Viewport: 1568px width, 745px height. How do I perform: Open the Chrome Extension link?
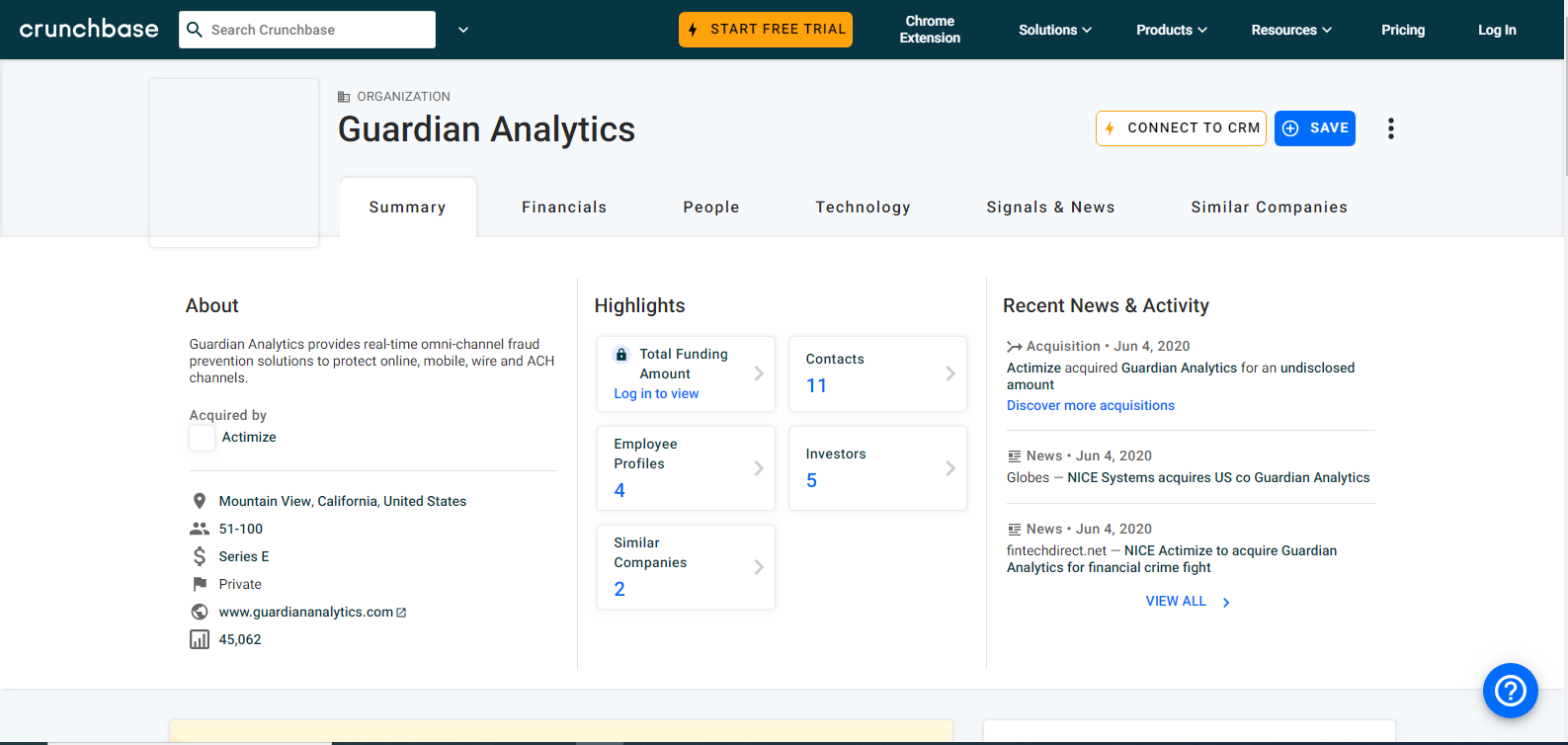pyautogui.click(x=930, y=30)
